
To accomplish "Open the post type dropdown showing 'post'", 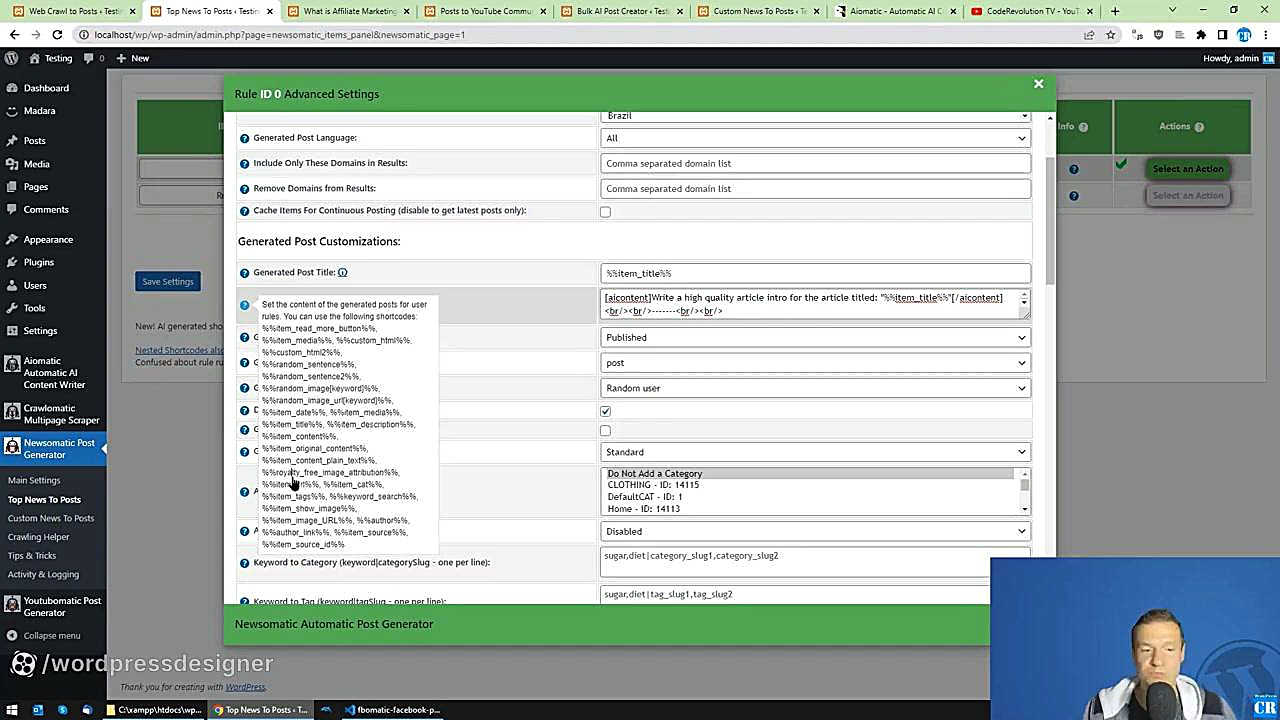I will (x=816, y=363).
